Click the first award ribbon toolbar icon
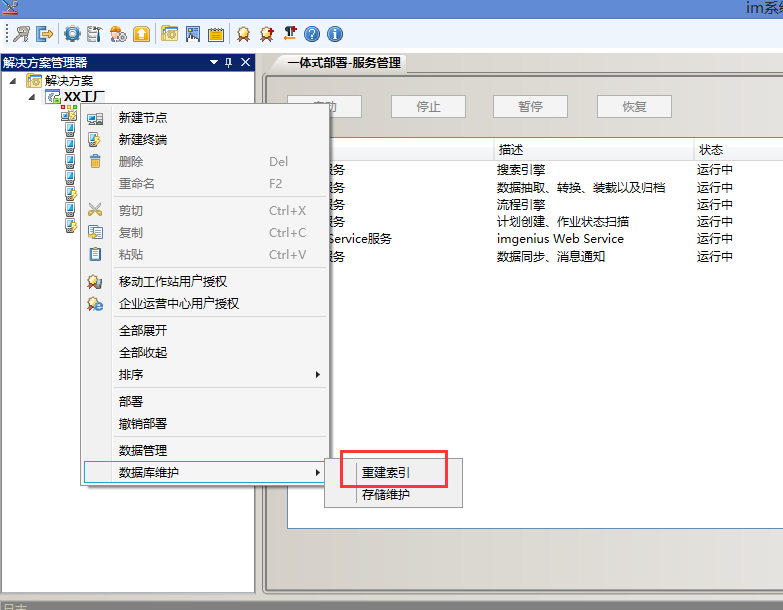The image size is (783, 610). 243,34
